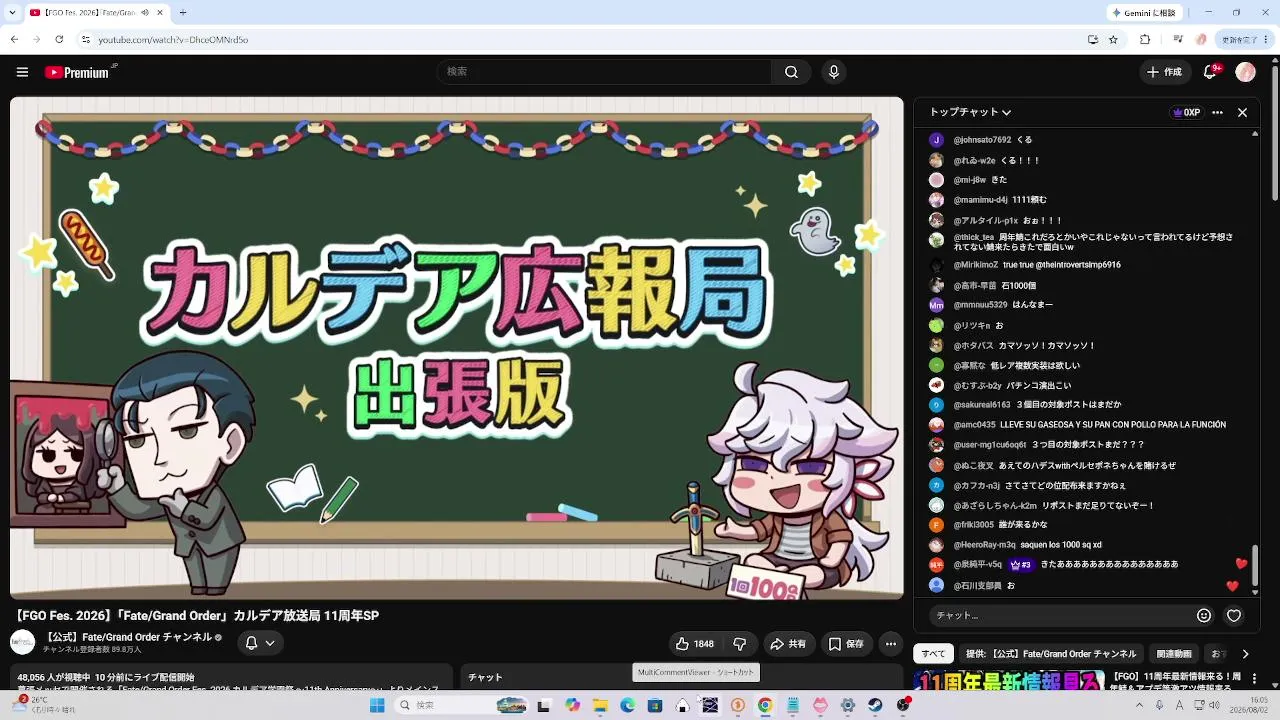Click the video player stream area
Viewport: 1280px width, 720px height.
456,348
